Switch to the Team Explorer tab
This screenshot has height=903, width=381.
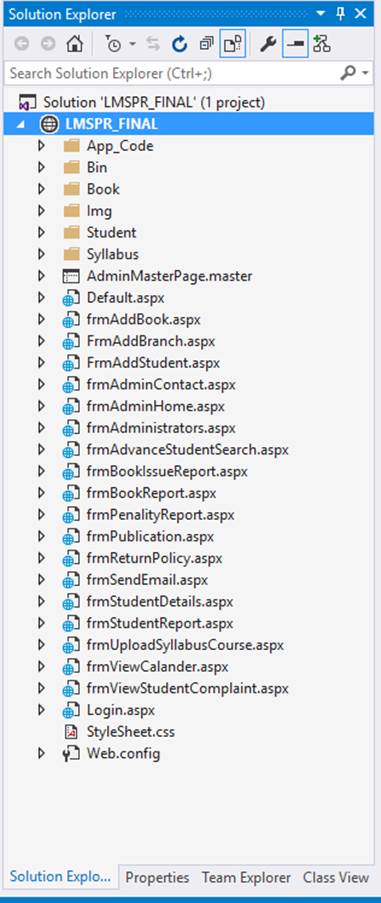point(246,878)
